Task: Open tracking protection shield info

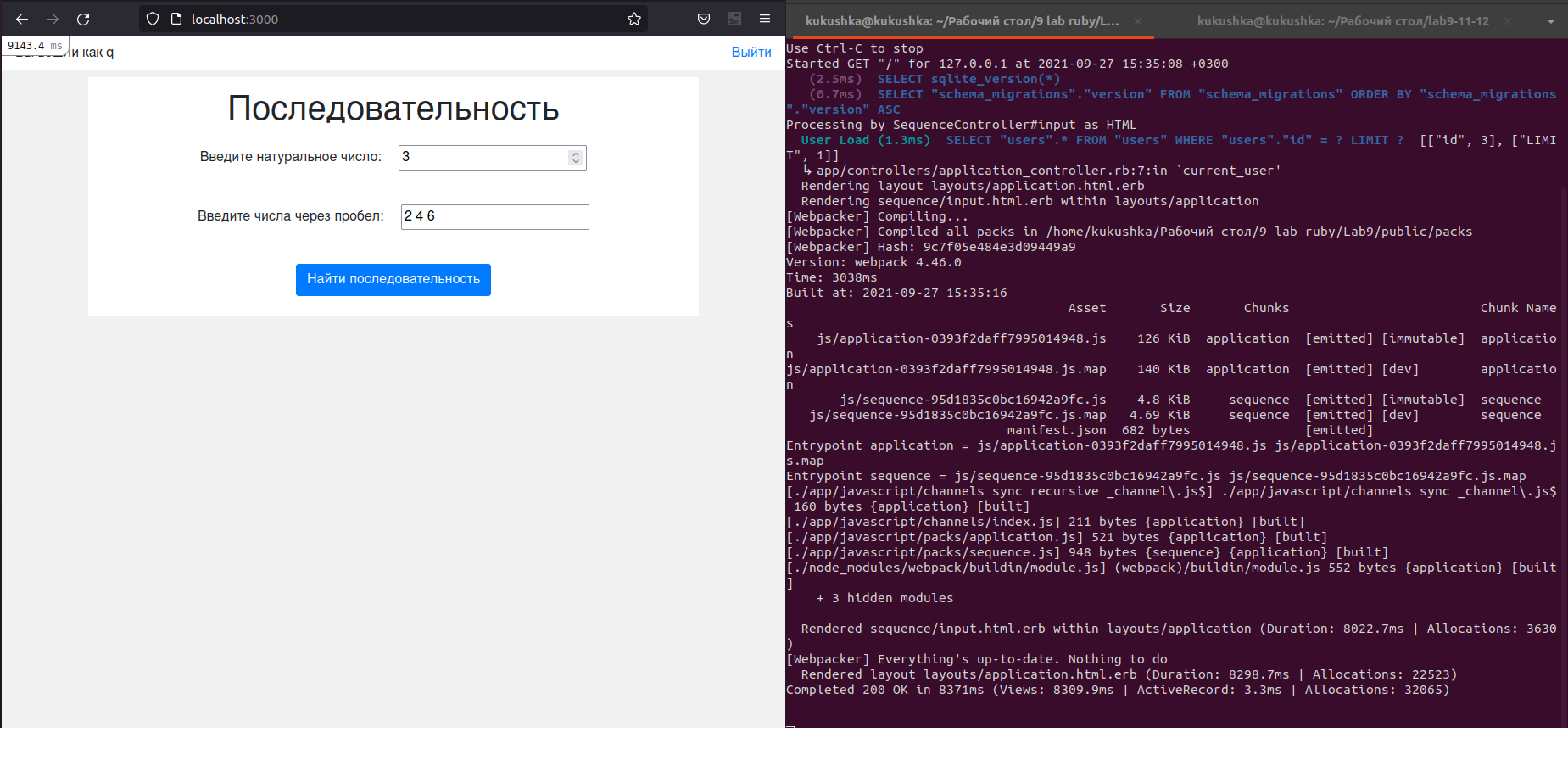Action: pyautogui.click(x=153, y=19)
